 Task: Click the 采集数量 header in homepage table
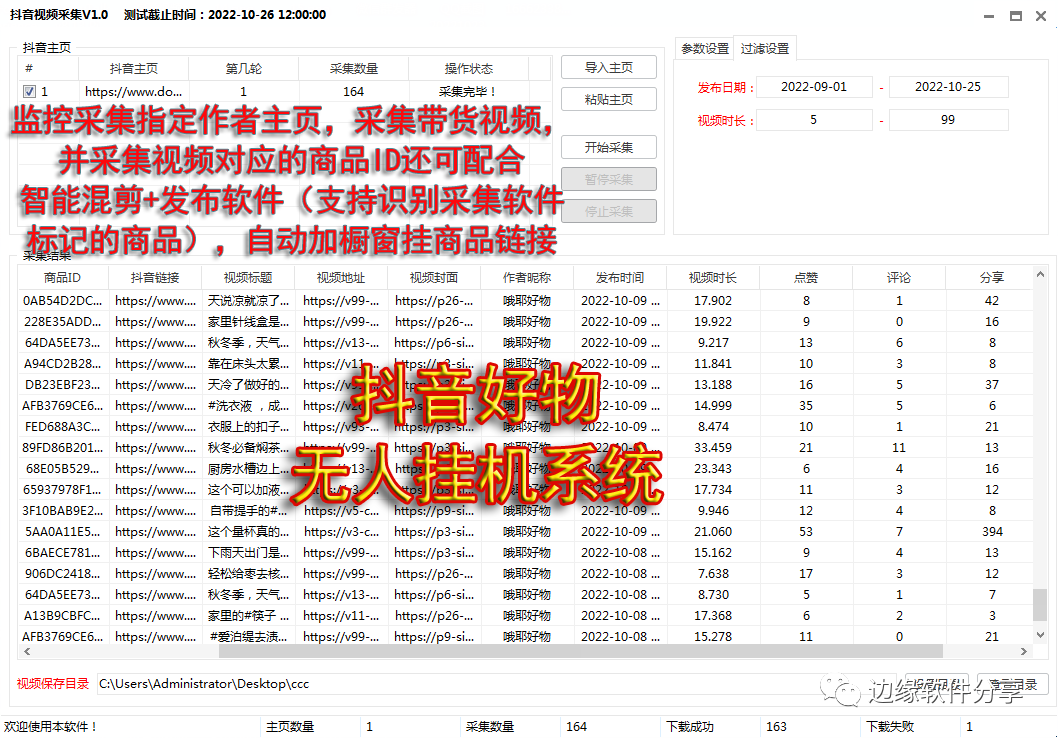click(x=354, y=68)
